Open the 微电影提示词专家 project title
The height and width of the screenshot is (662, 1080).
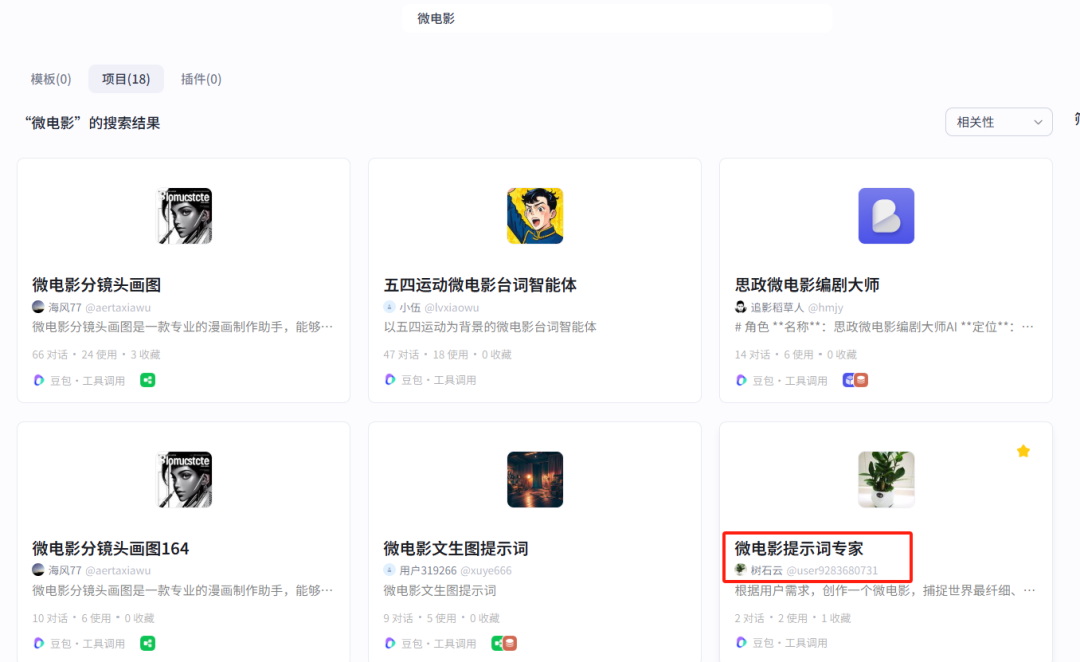(798, 548)
